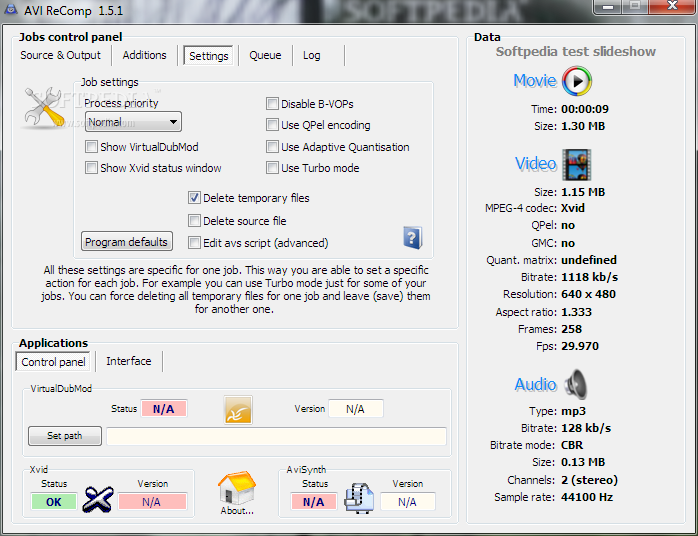Select the Settings tab
The height and width of the screenshot is (536, 698).
tap(208, 56)
